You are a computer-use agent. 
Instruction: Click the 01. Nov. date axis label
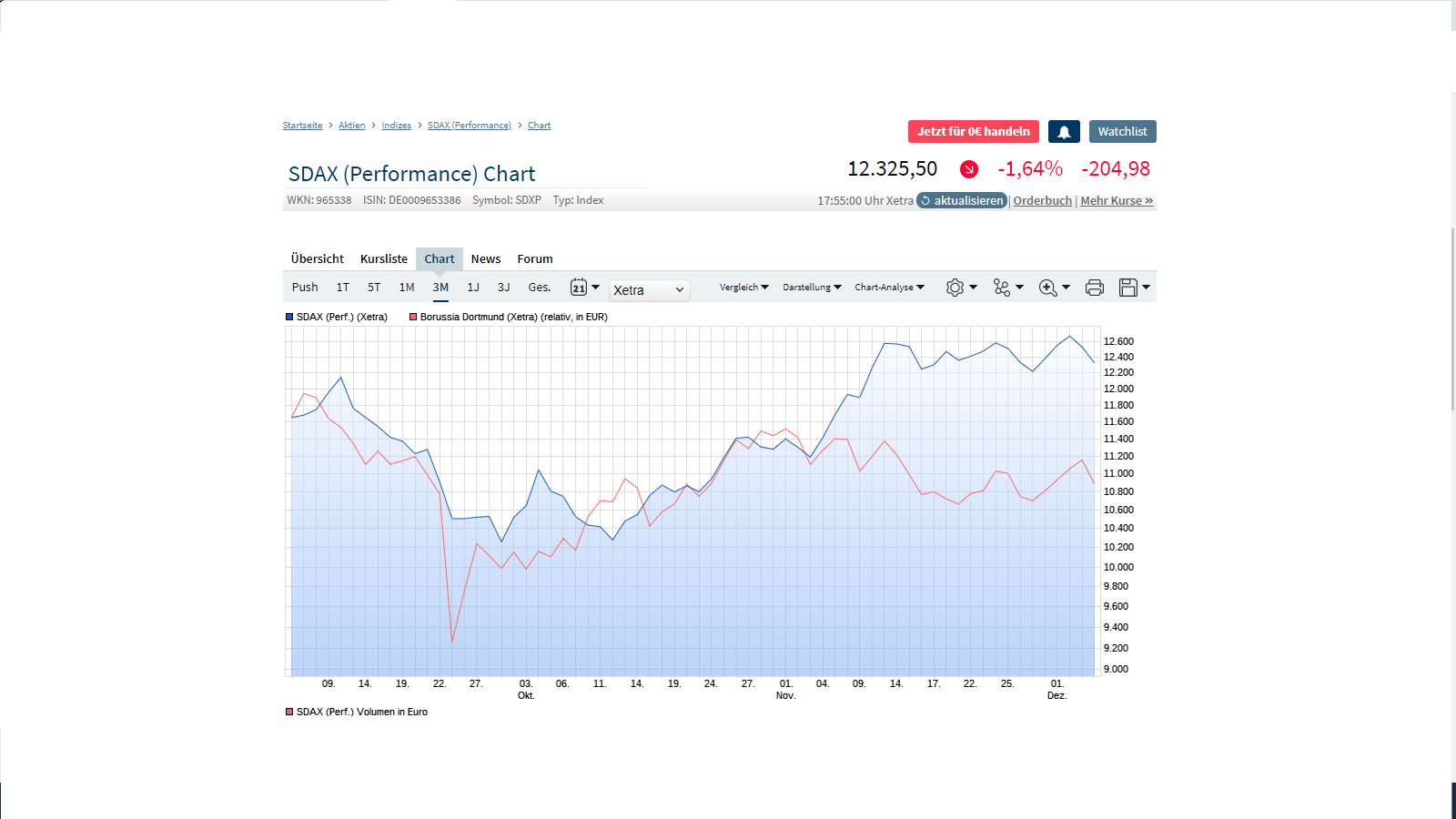[x=786, y=689]
